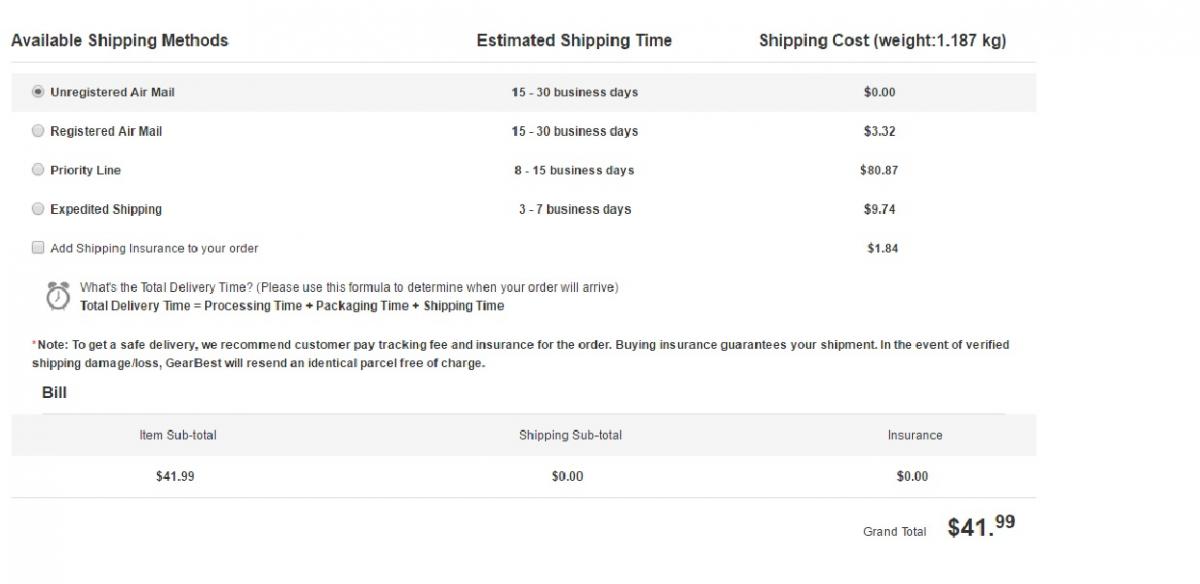This screenshot has height=584, width=1200.
Task: Click the Grand Total $41.99 amount
Action: [981, 527]
